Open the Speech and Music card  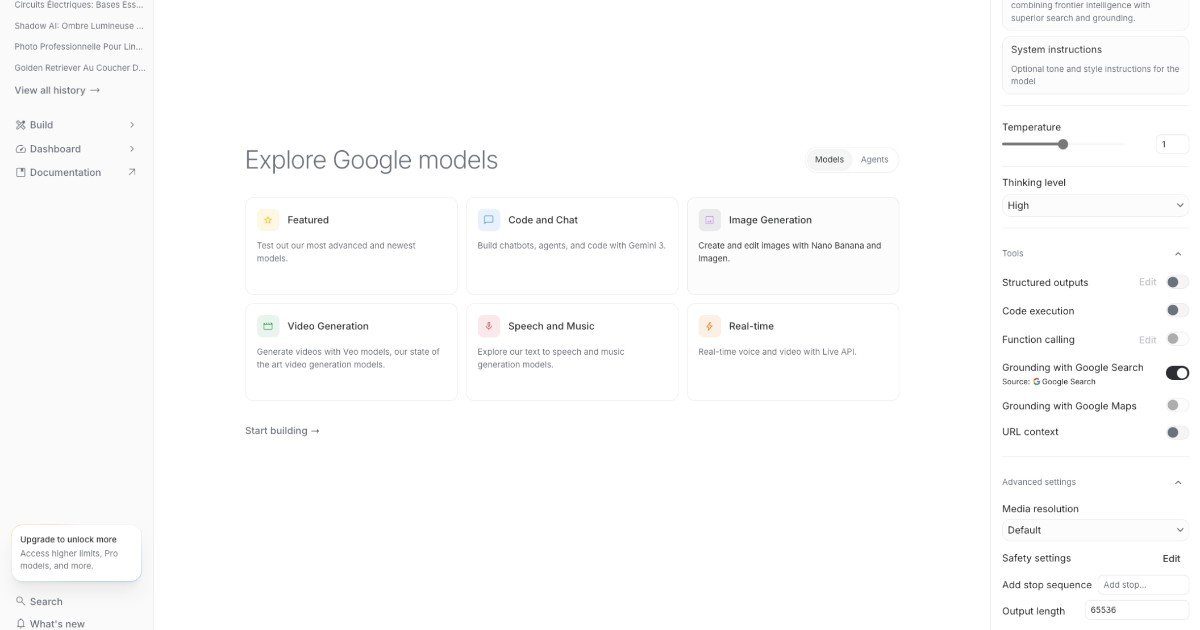572,352
